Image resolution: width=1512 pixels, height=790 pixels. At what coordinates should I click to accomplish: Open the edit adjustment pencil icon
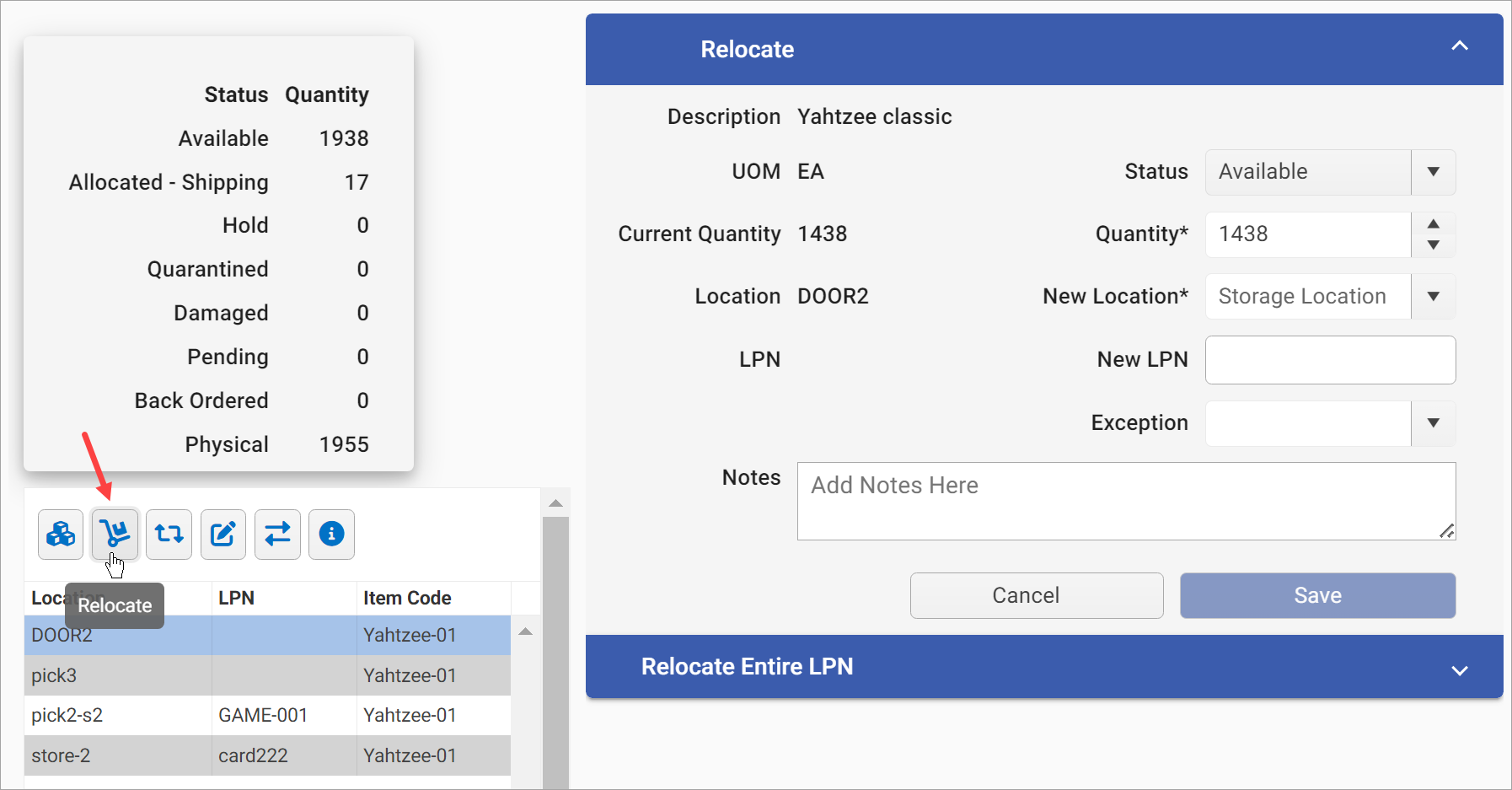pos(223,534)
